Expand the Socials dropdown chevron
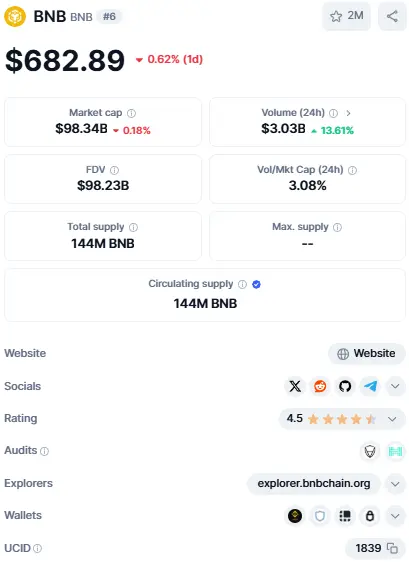Screen dimensions: 409x562 (395, 386)
